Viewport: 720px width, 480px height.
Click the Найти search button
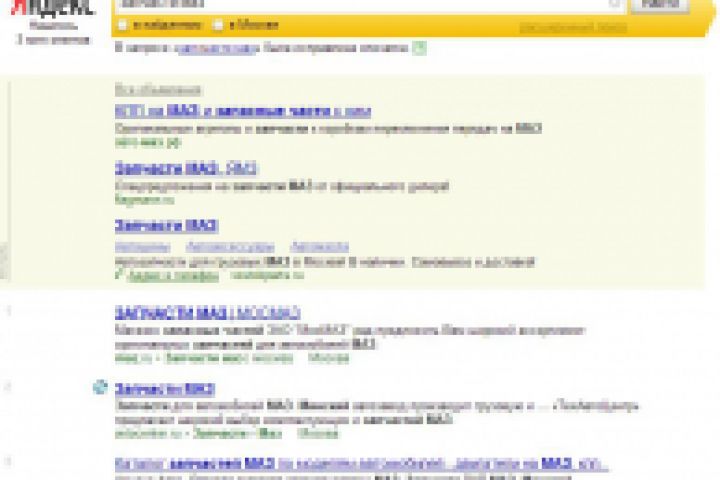coord(660,5)
